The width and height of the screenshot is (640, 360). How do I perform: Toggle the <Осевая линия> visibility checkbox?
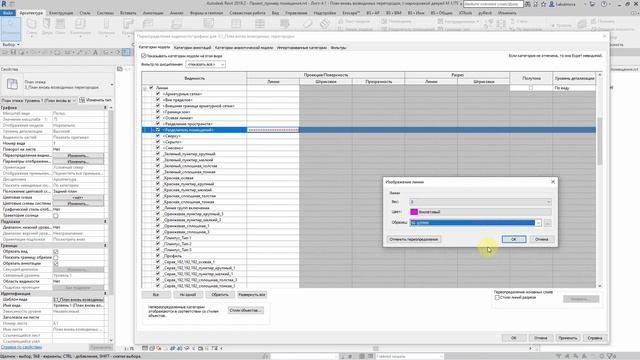[158, 118]
